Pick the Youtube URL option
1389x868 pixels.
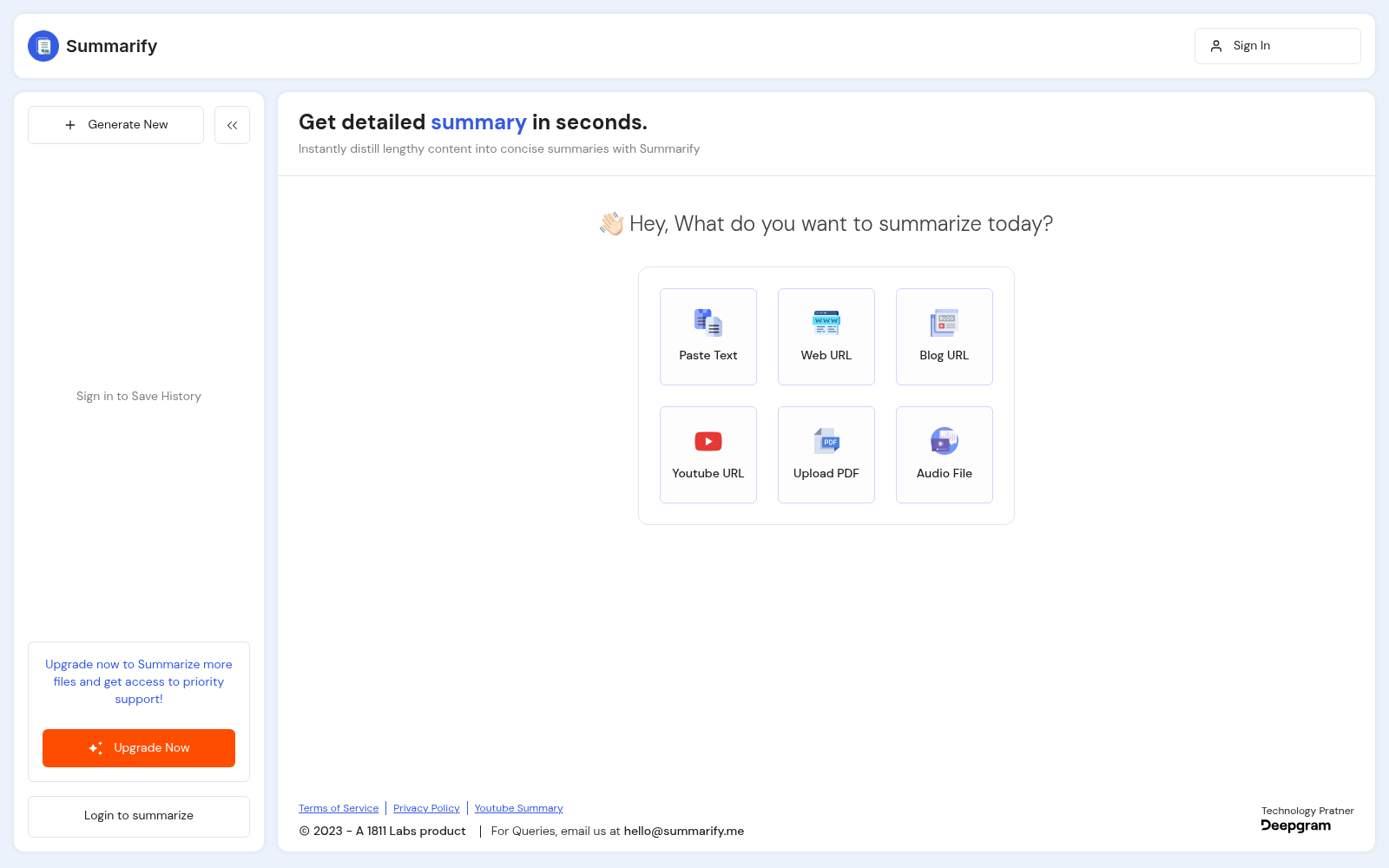708,455
